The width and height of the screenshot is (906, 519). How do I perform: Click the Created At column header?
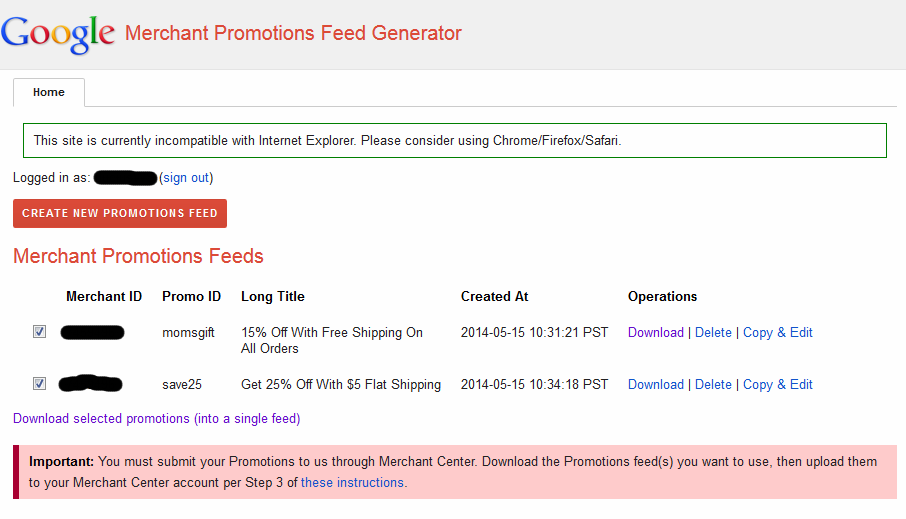click(x=495, y=296)
